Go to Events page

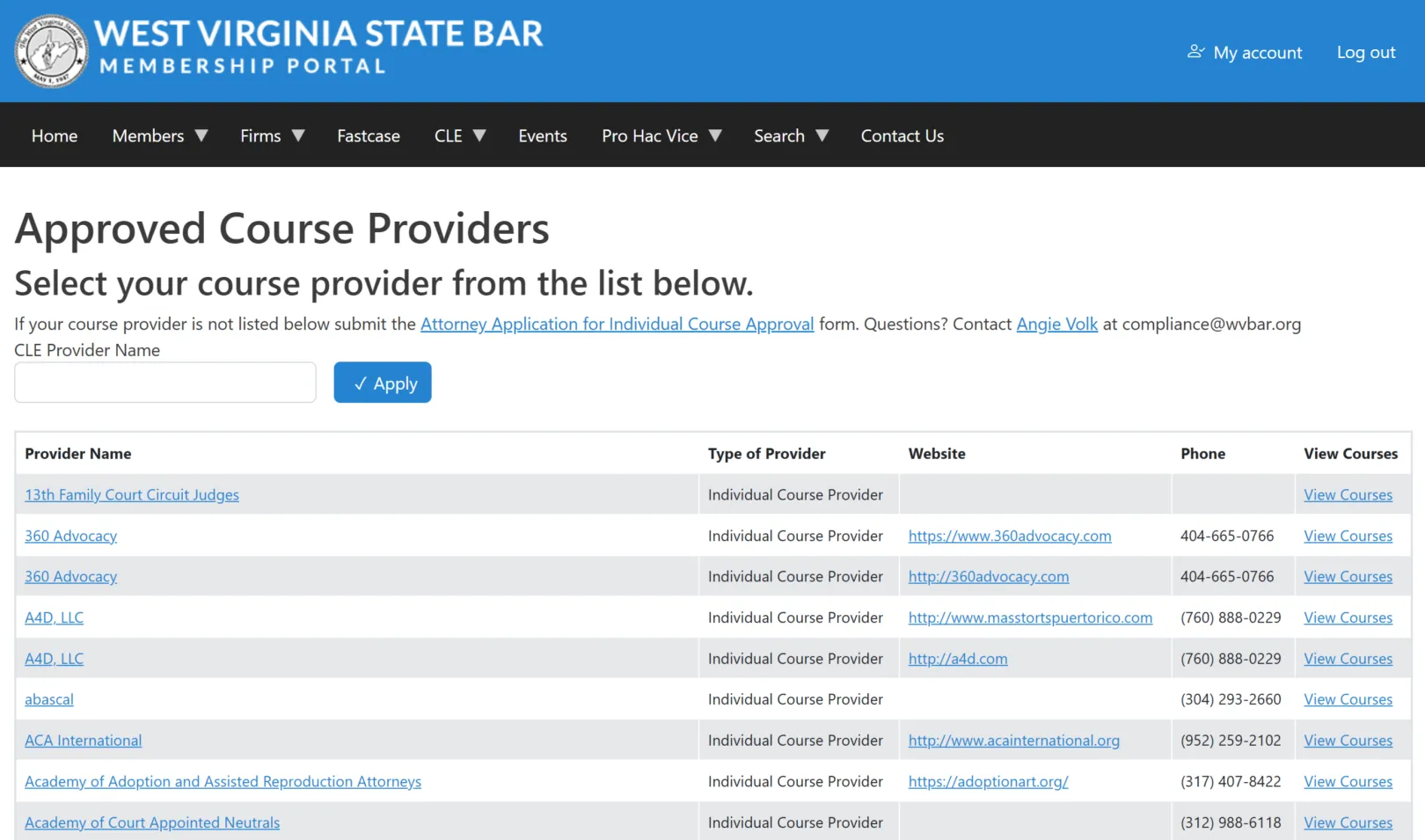pos(543,135)
